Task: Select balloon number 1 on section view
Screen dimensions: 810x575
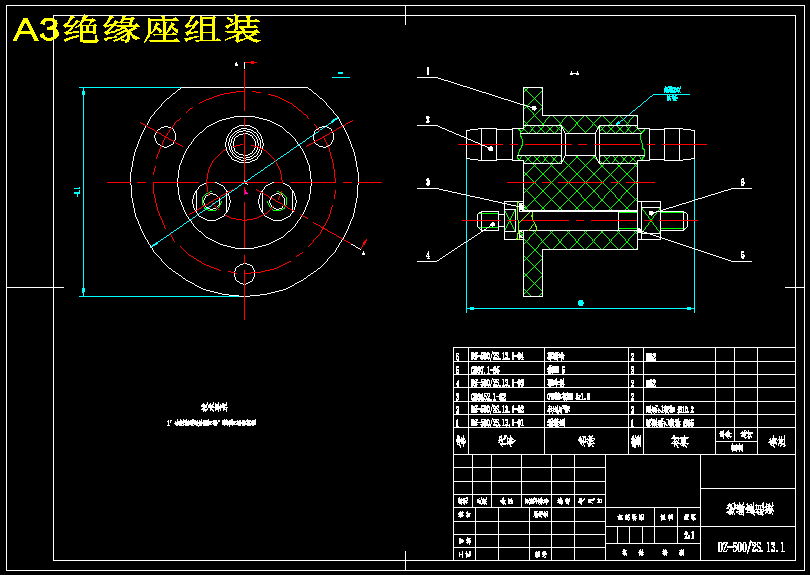Action: point(428,71)
